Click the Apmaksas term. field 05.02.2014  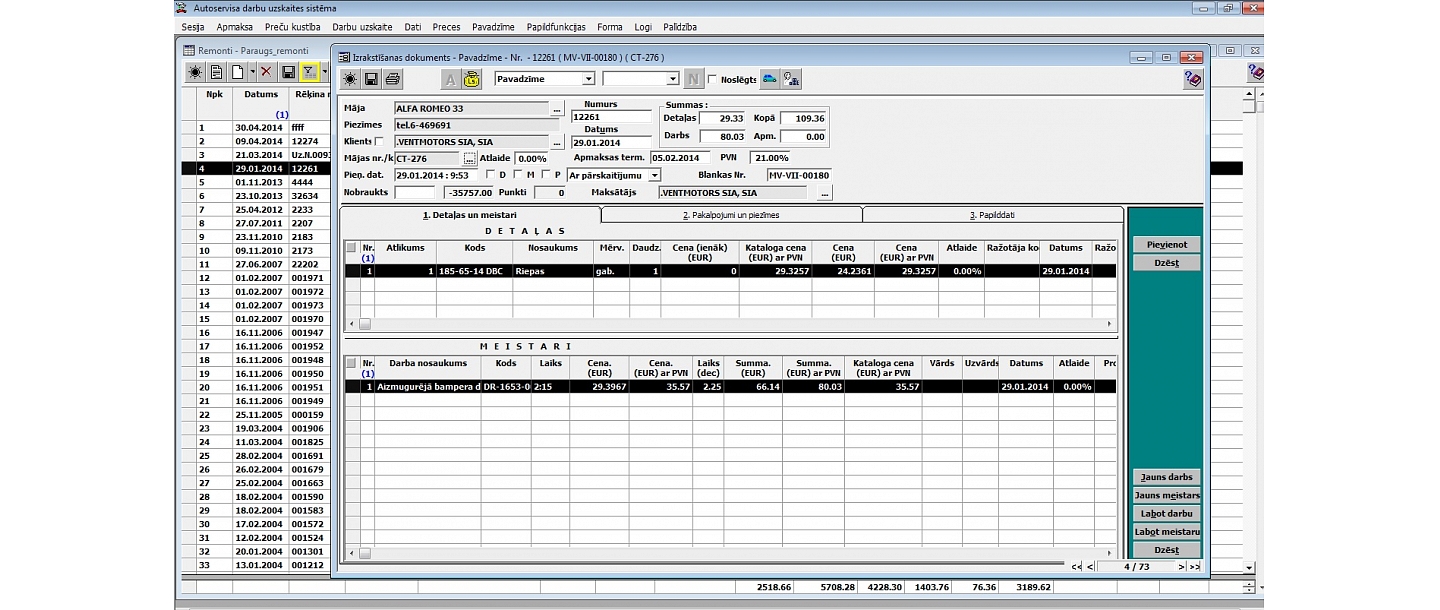680,158
